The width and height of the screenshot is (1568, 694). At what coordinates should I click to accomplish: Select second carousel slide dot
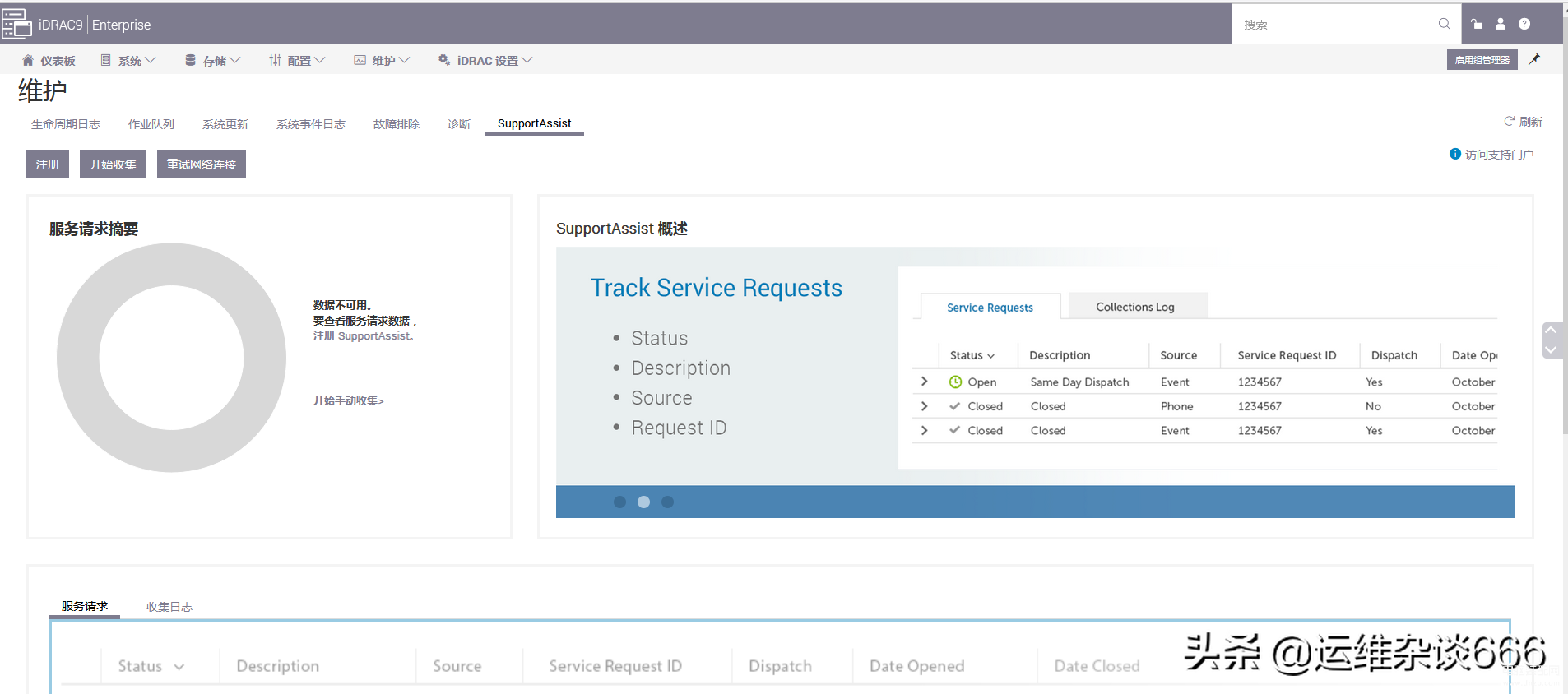[x=643, y=502]
